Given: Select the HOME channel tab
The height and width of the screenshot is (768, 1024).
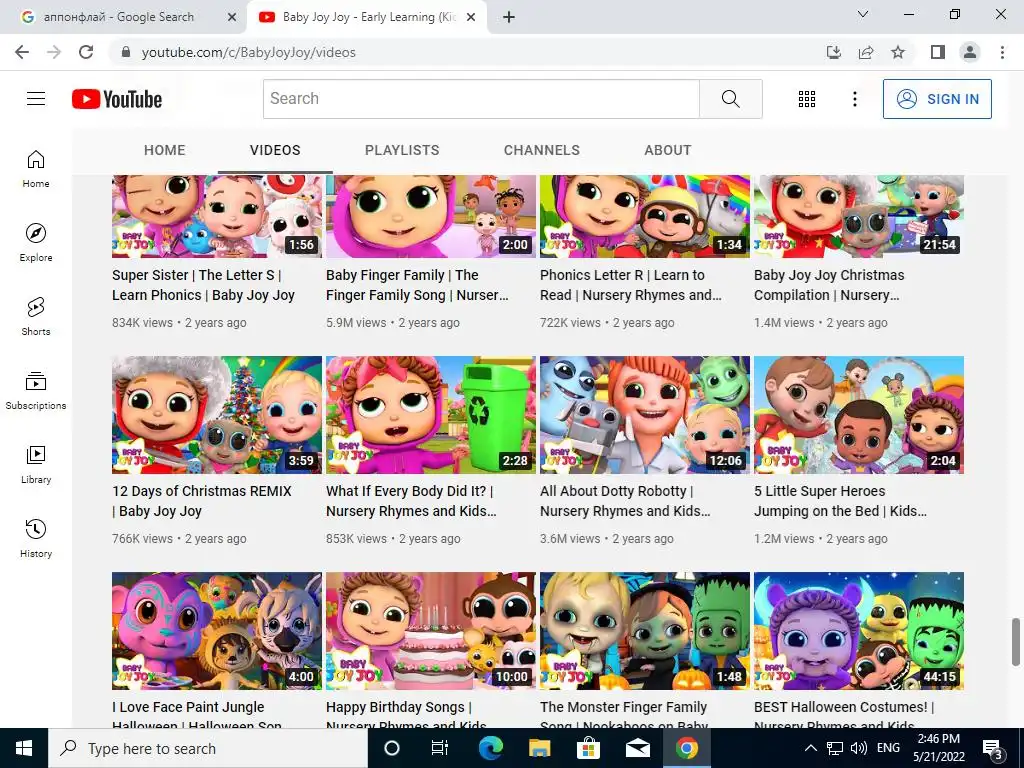Looking at the screenshot, I should (x=165, y=150).
